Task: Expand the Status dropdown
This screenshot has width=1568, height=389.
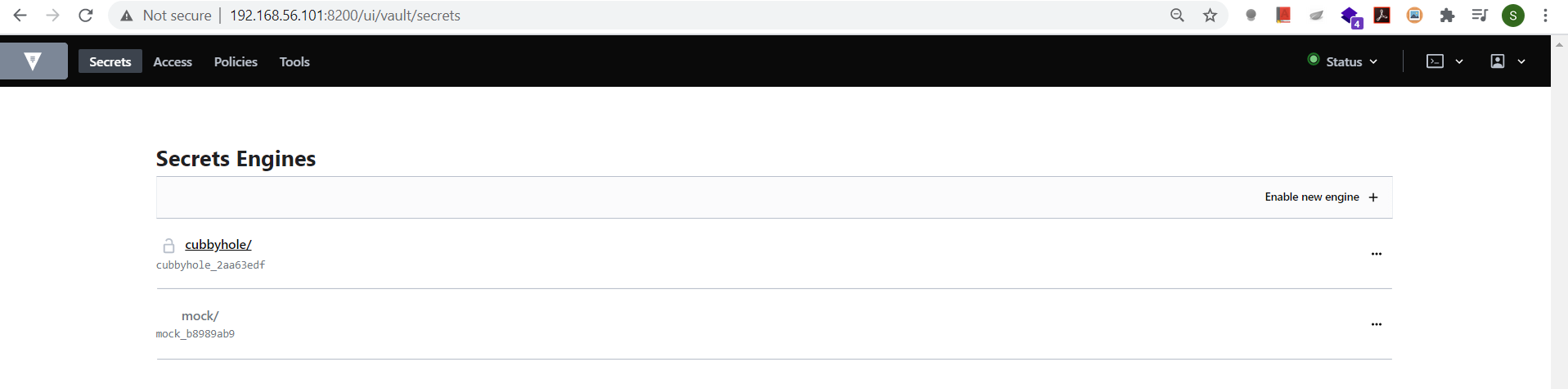Action: [x=1343, y=61]
